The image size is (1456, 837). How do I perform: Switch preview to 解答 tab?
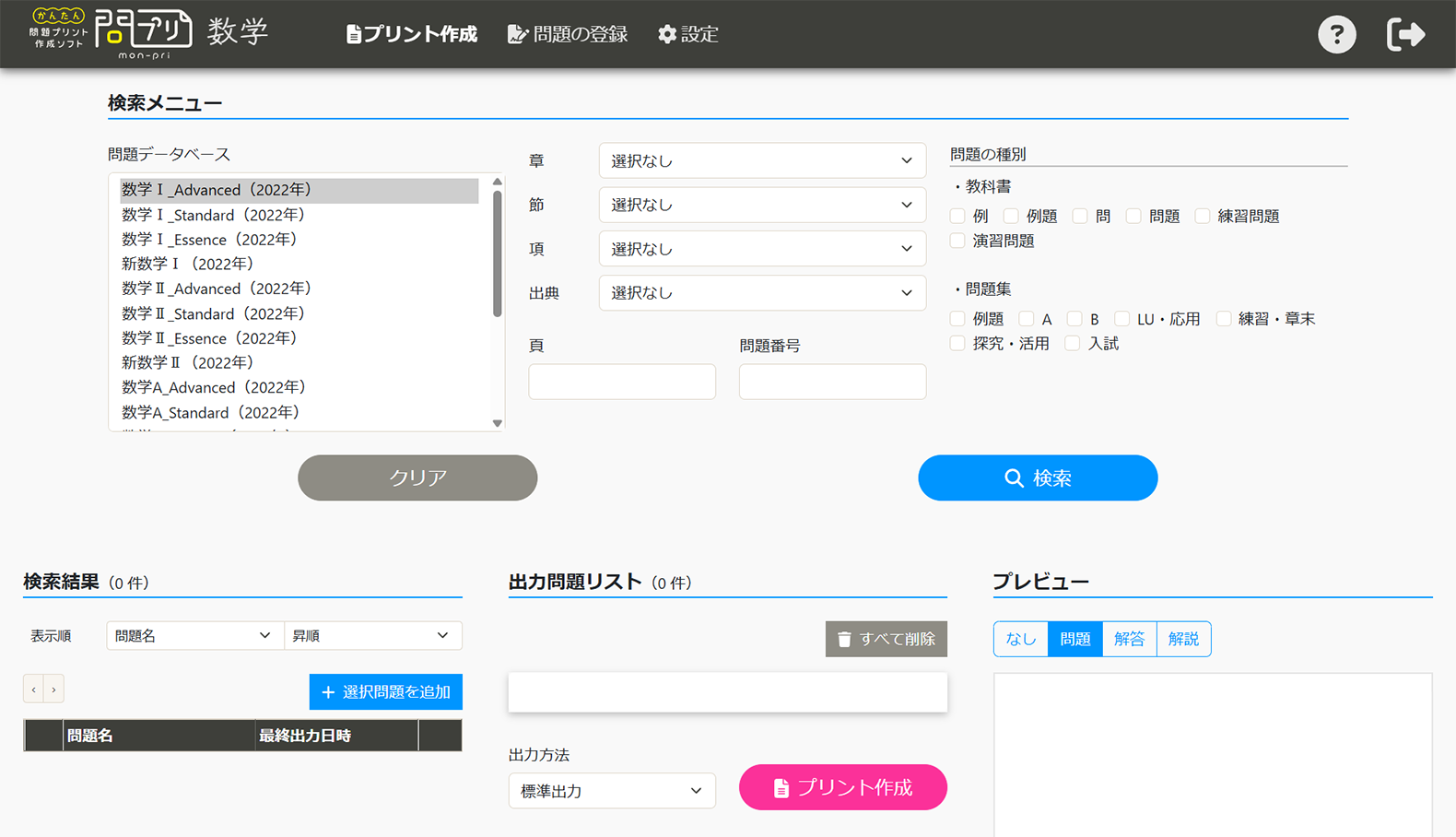point(1129,639)
